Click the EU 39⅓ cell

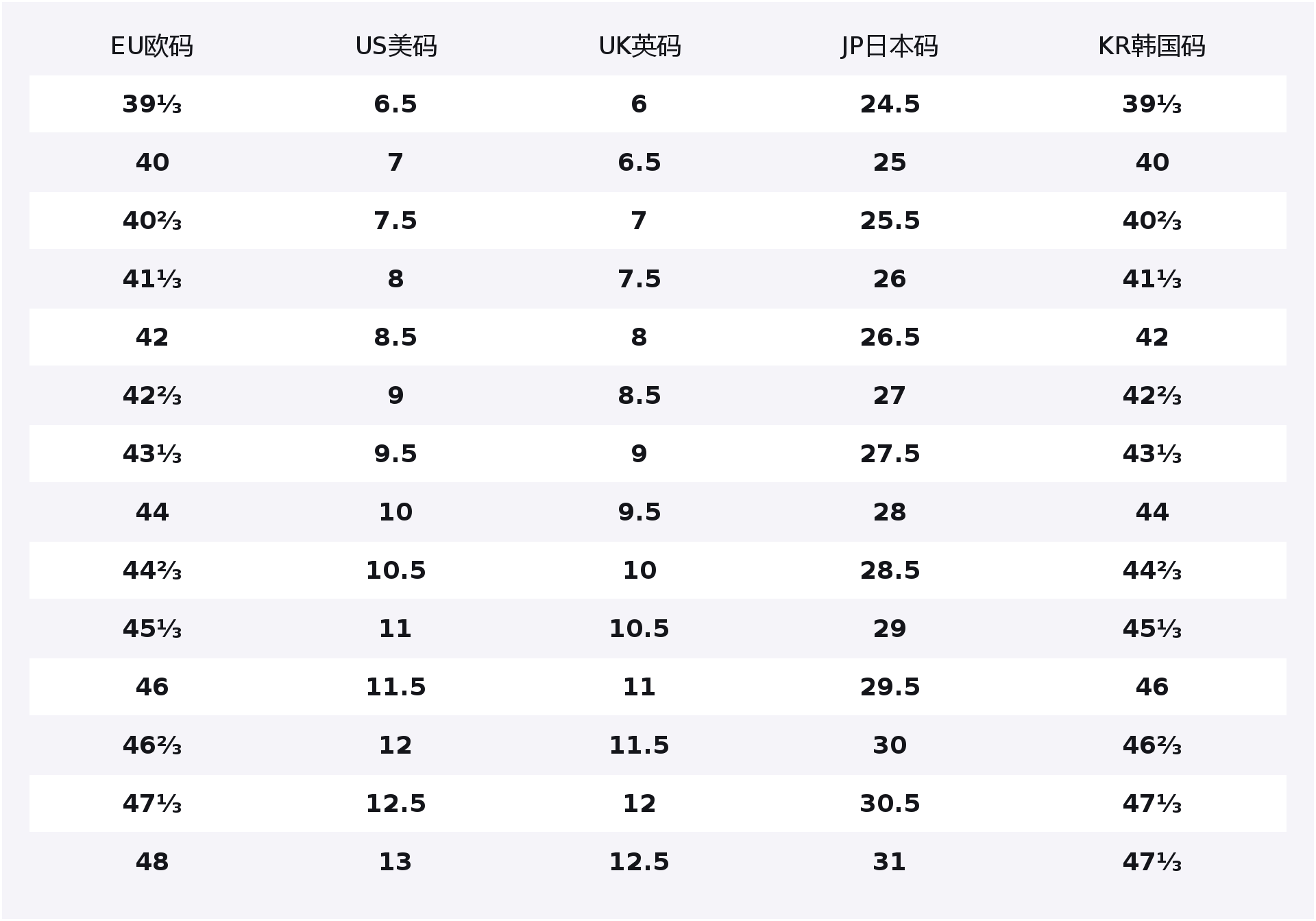(151, 104)
